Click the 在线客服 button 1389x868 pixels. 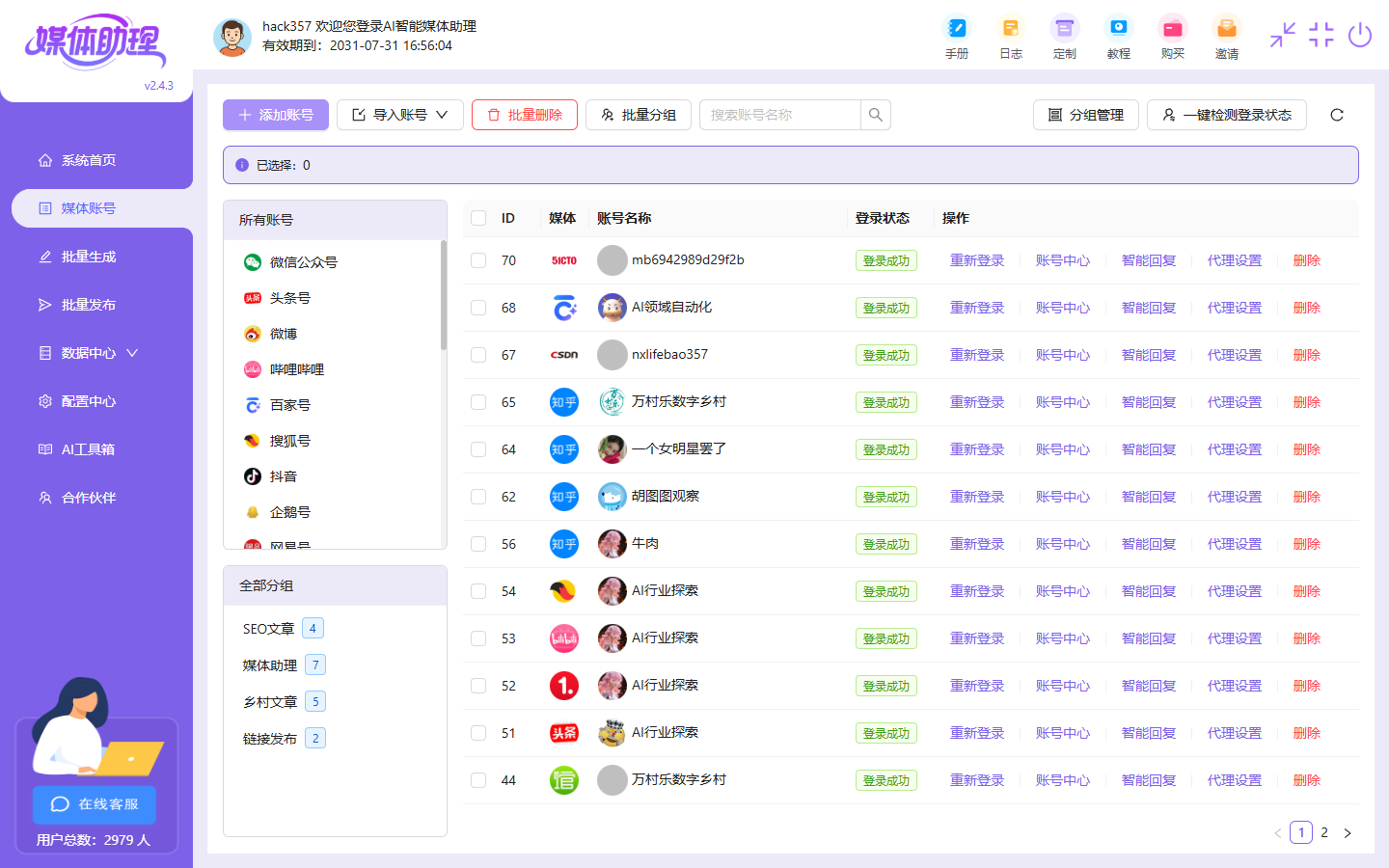95,804
